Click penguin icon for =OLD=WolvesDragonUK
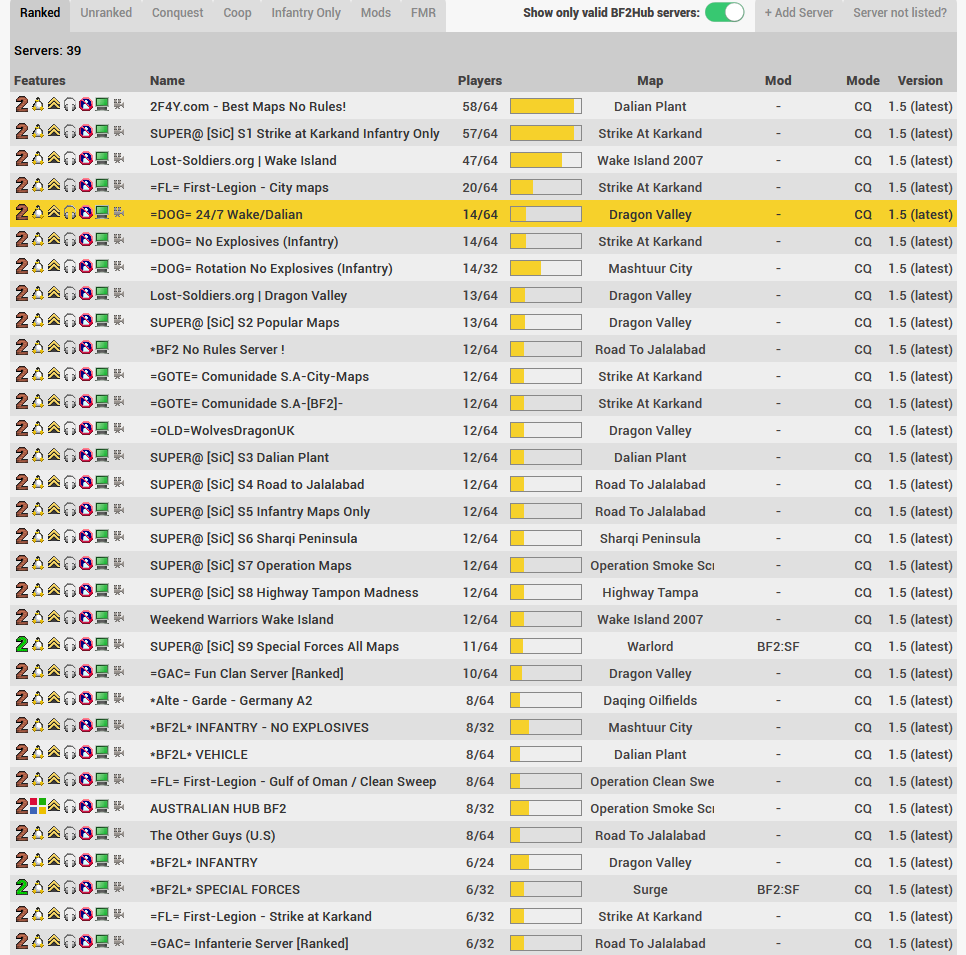966x955 pixels. (x=38, y=429)
